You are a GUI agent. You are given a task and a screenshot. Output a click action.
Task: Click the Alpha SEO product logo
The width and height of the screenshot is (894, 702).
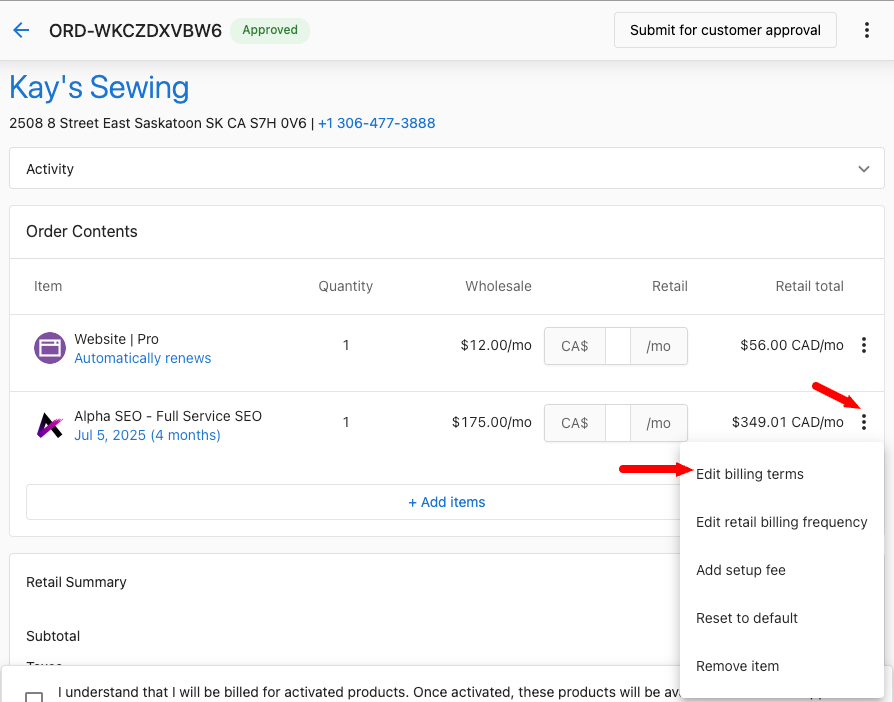point(50,425)
